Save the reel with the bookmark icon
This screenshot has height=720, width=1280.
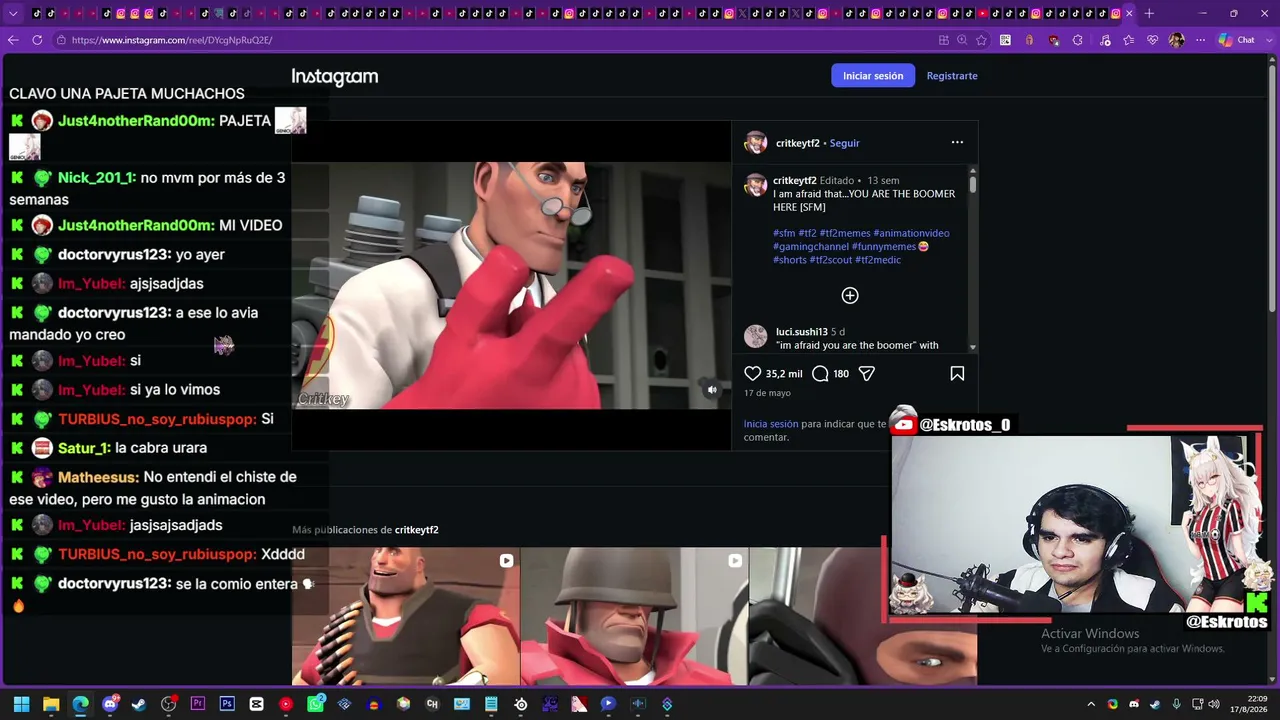957,374
